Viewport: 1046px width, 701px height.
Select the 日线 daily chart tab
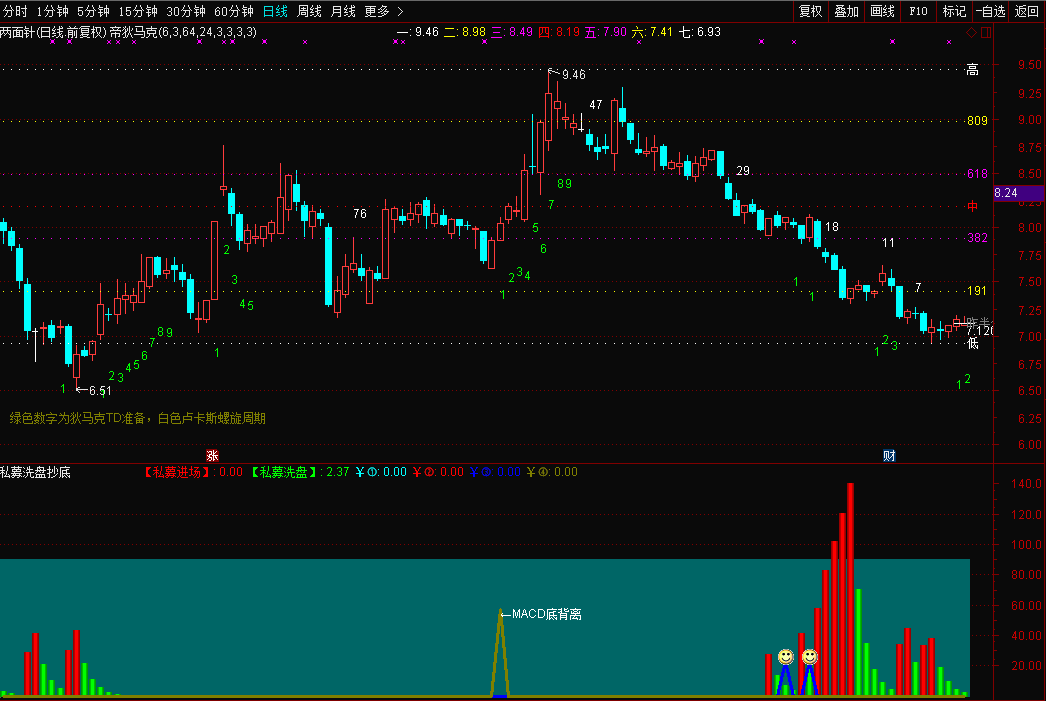point(276,11)
